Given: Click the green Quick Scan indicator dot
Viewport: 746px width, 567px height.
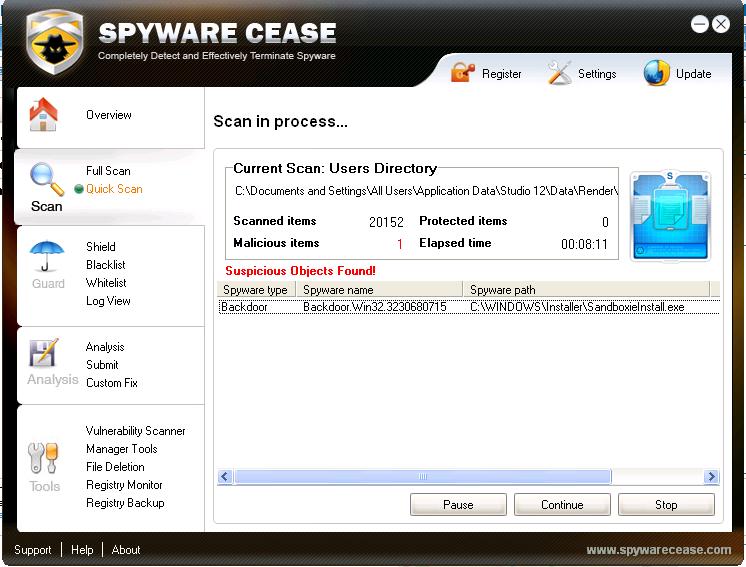Looking at the screenshot, I should click(79, 189).
